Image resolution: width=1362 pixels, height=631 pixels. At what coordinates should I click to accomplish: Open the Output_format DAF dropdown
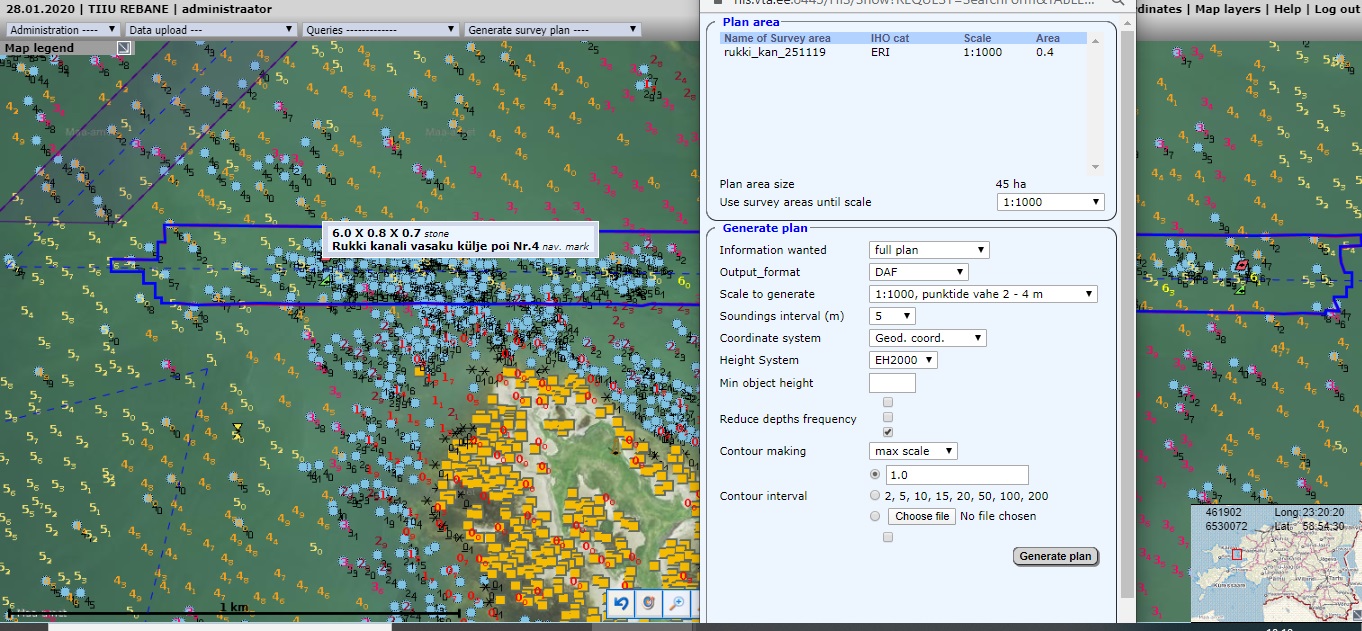pos(918,272)
